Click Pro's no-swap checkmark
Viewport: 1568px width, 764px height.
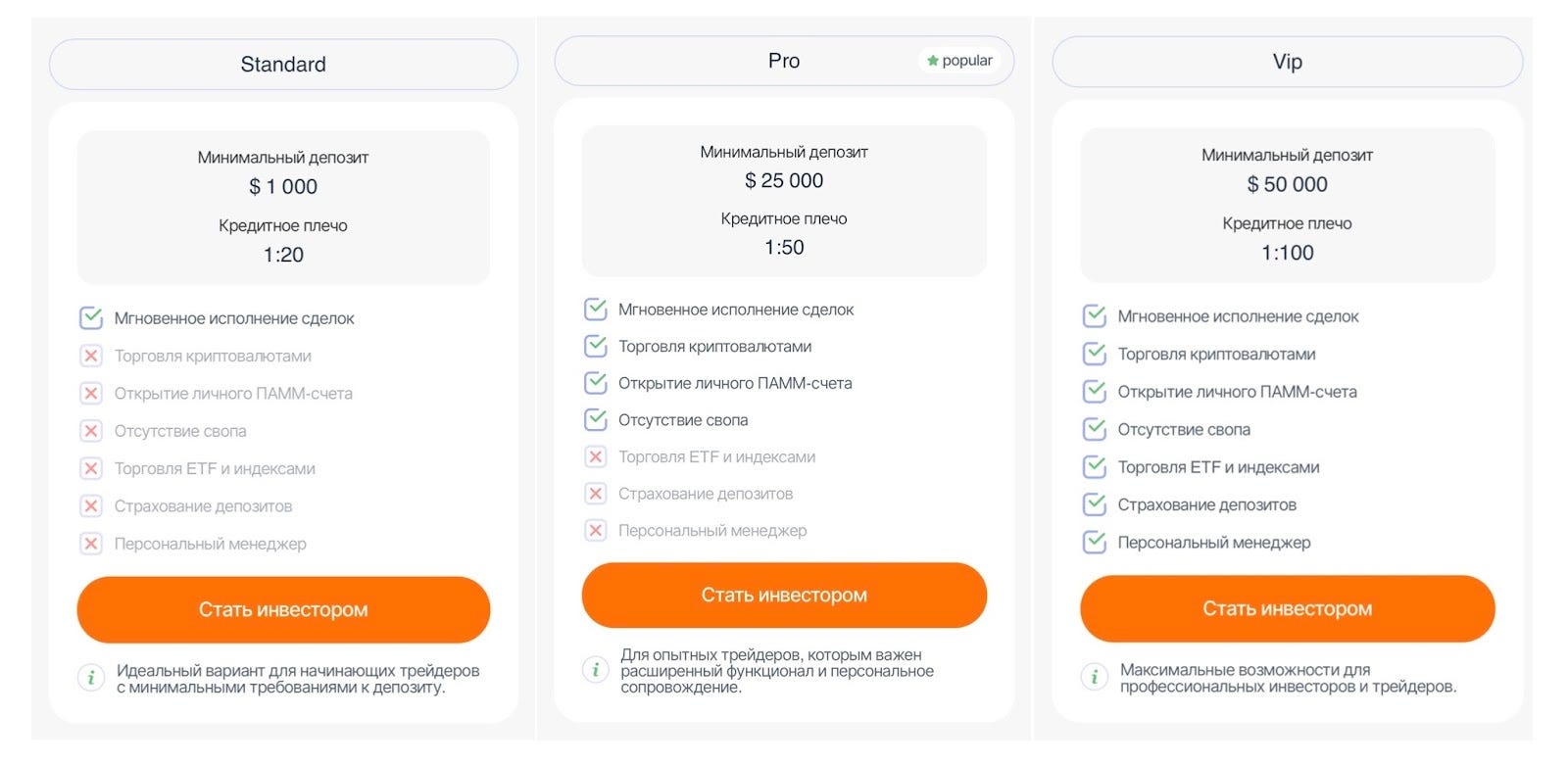(595, 420)
